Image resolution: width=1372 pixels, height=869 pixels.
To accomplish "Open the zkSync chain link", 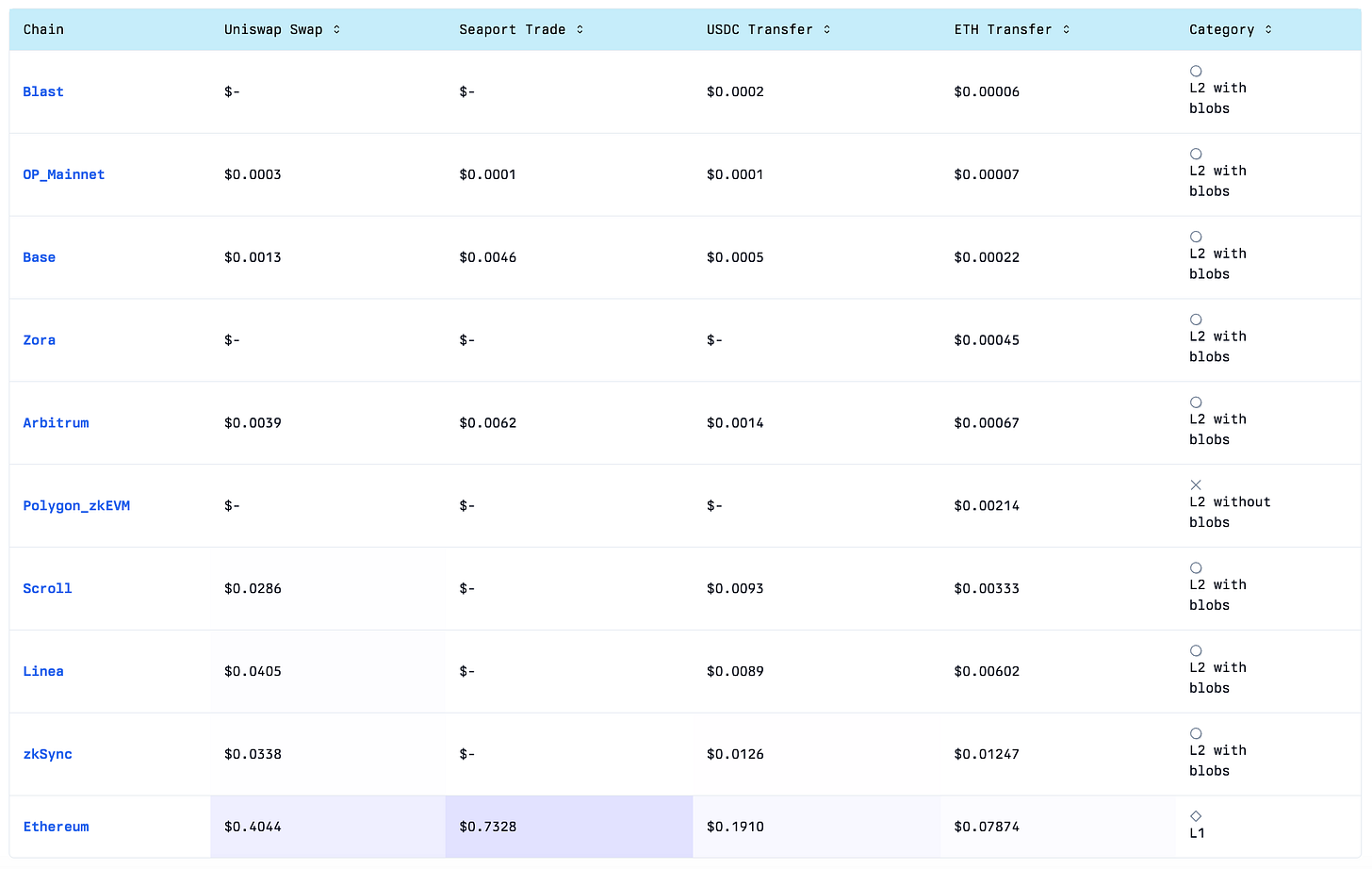I will pyautogui.click(x=47, y=755).
